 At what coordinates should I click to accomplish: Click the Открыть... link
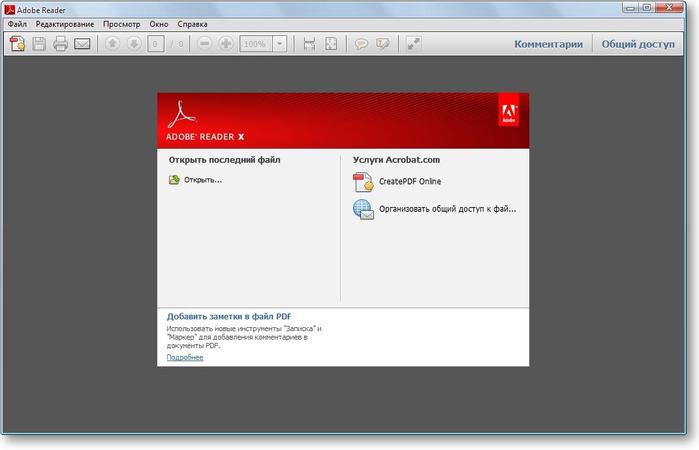[203, 180]
